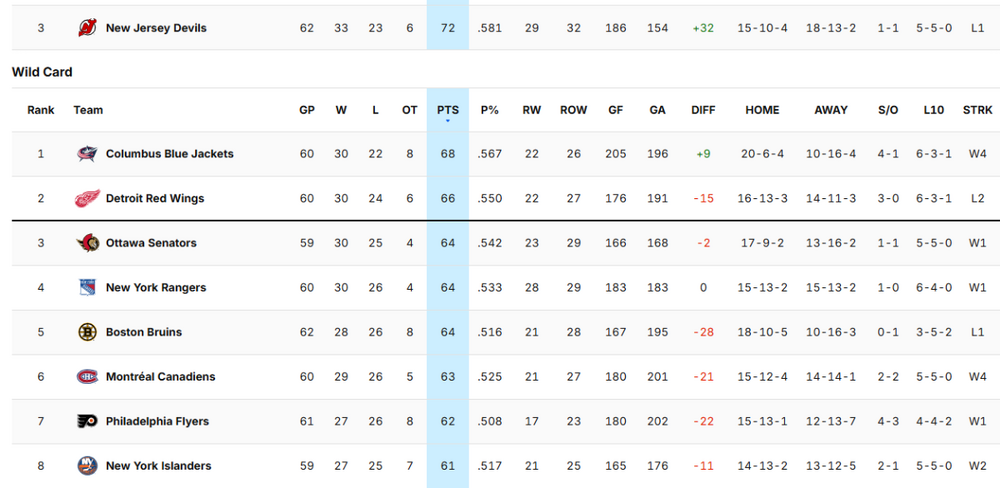Click the New Jersey Devils logo

[x=88, y=28]
